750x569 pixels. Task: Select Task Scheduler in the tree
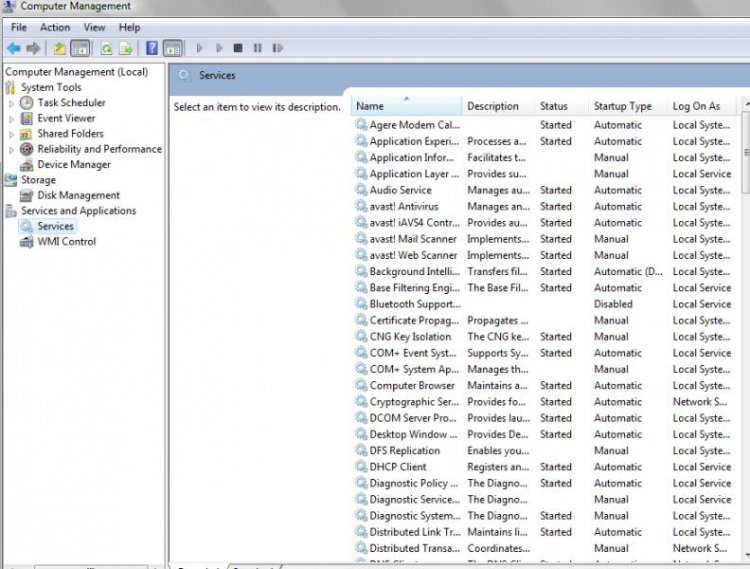pyautogui.click(x=71, y=102)
